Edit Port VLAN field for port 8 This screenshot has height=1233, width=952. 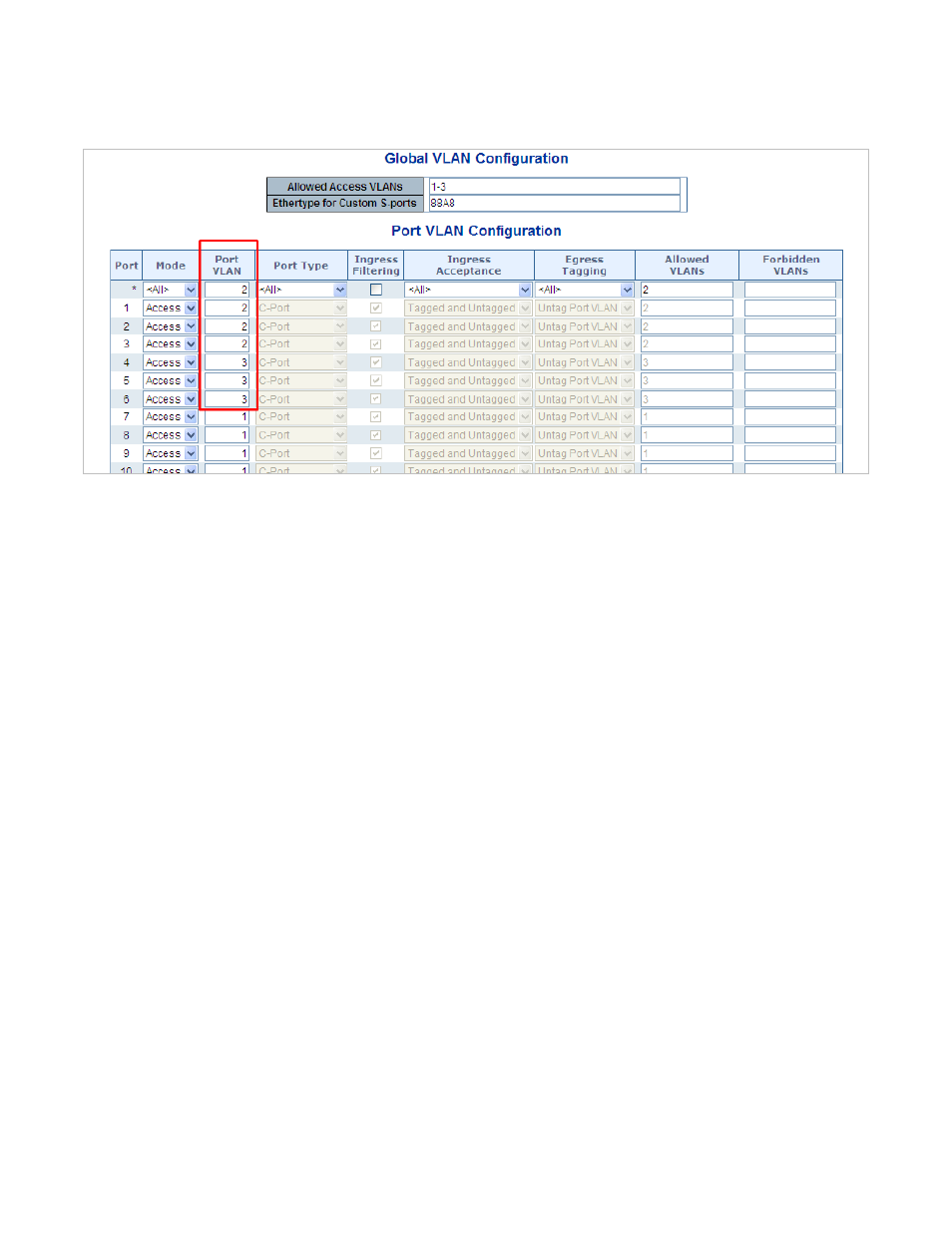tap(228, 435)
